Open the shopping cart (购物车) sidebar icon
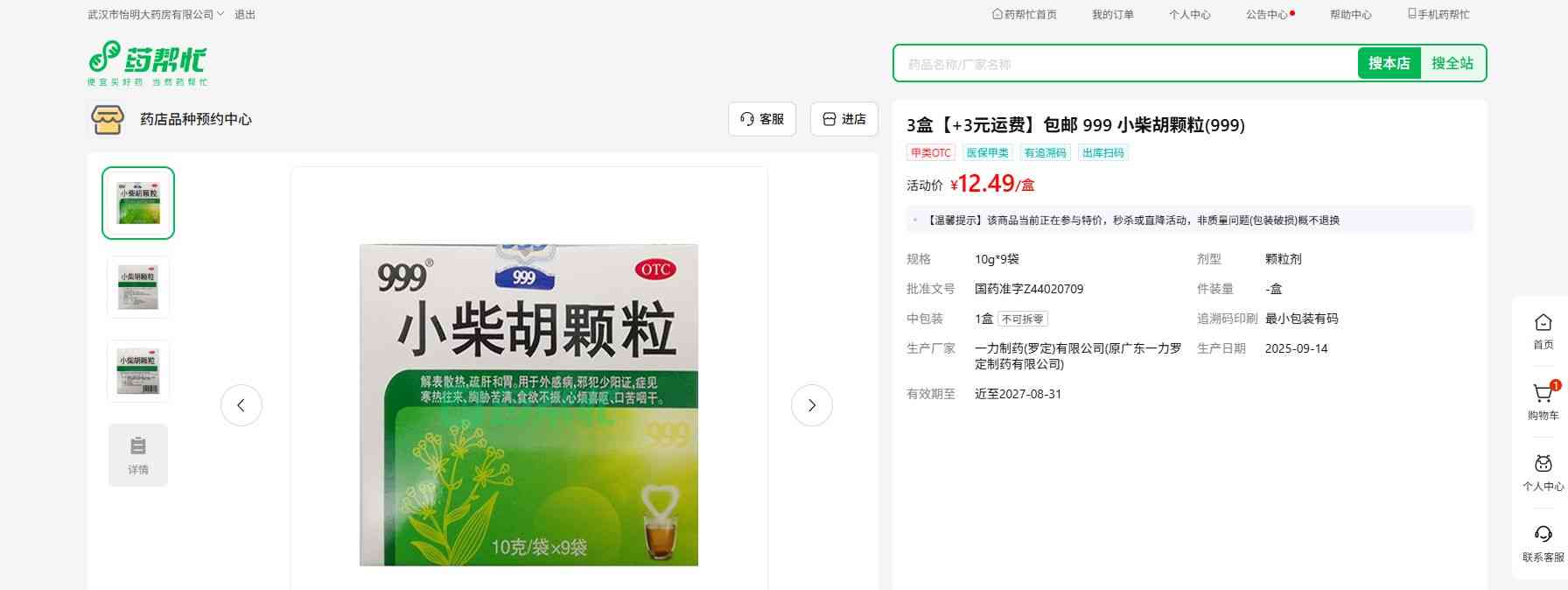This screenshot has width=1568, height=590. point(1543,395)
